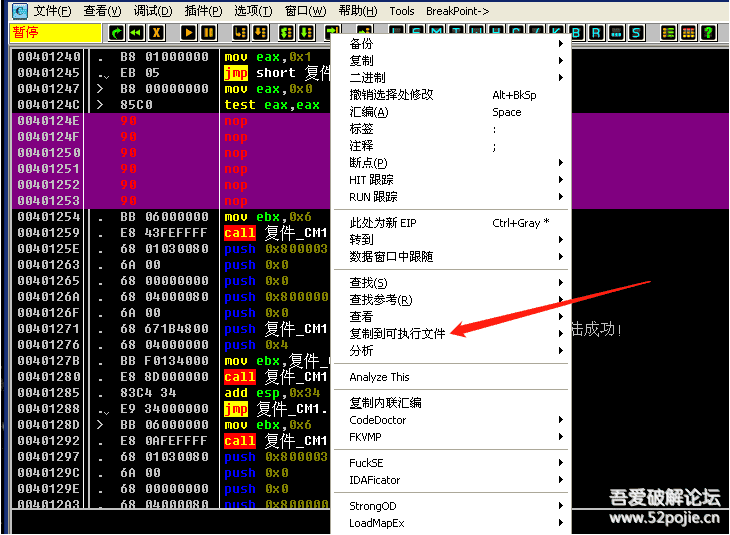Open References window with R icon
The width and height of the screenshot is (730, 535).
[595, 33]
